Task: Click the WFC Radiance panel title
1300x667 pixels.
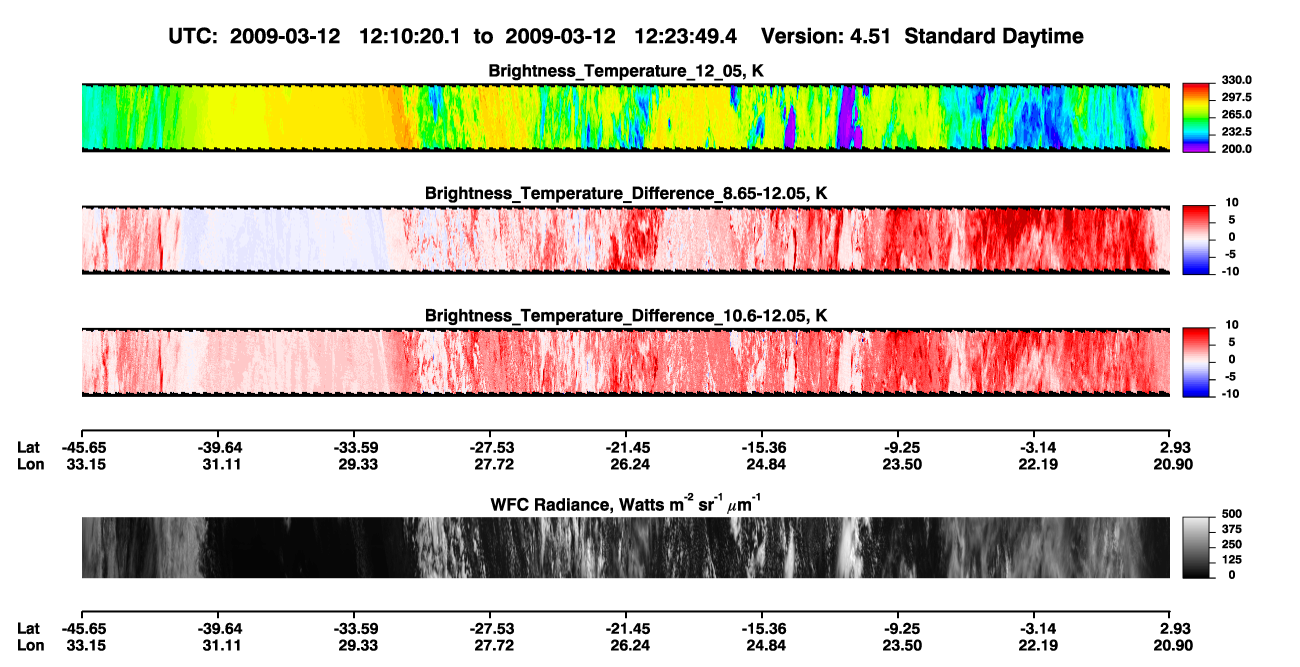Action: click(625, 503)
